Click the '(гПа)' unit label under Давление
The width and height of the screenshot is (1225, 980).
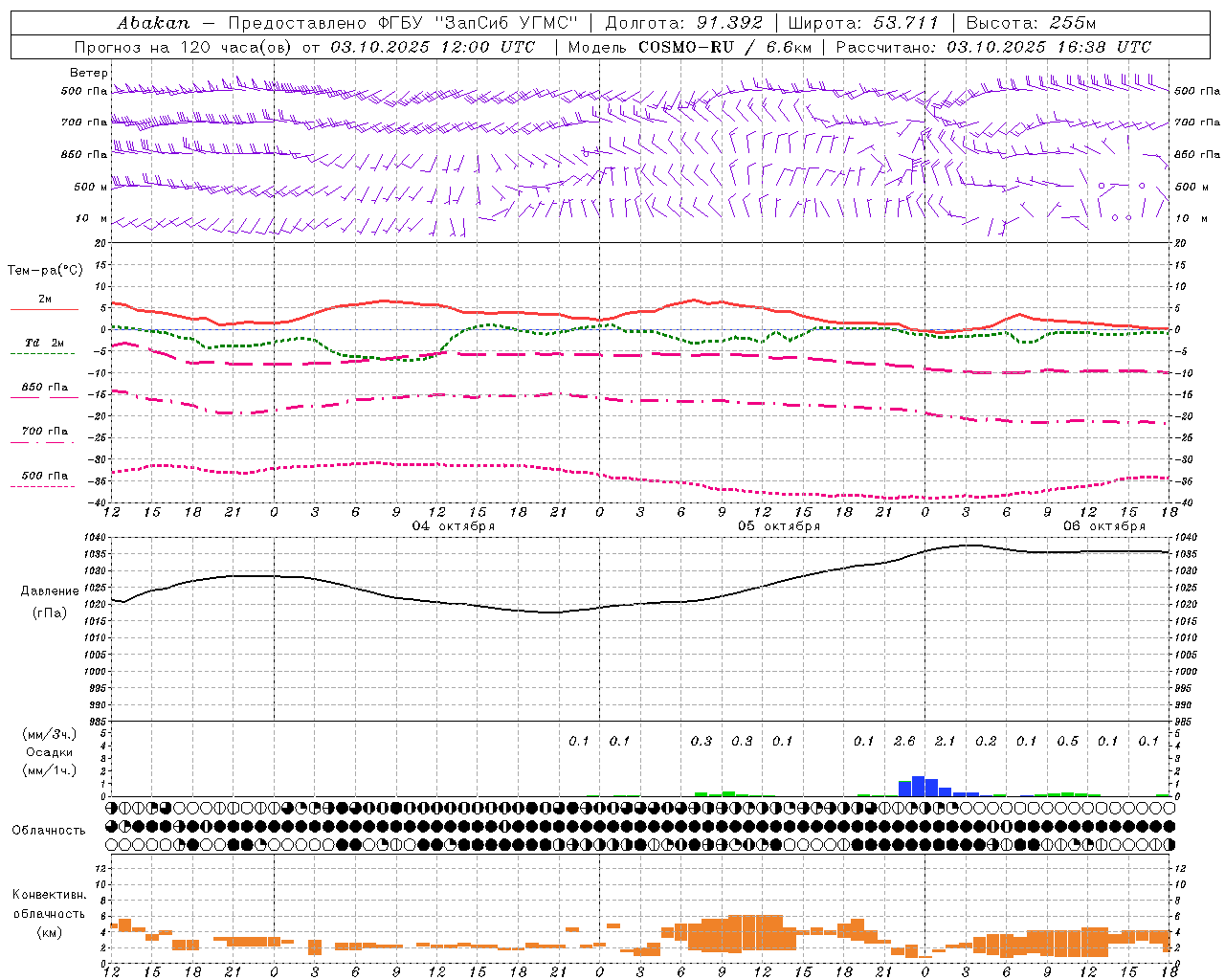(x=50, y=613)
